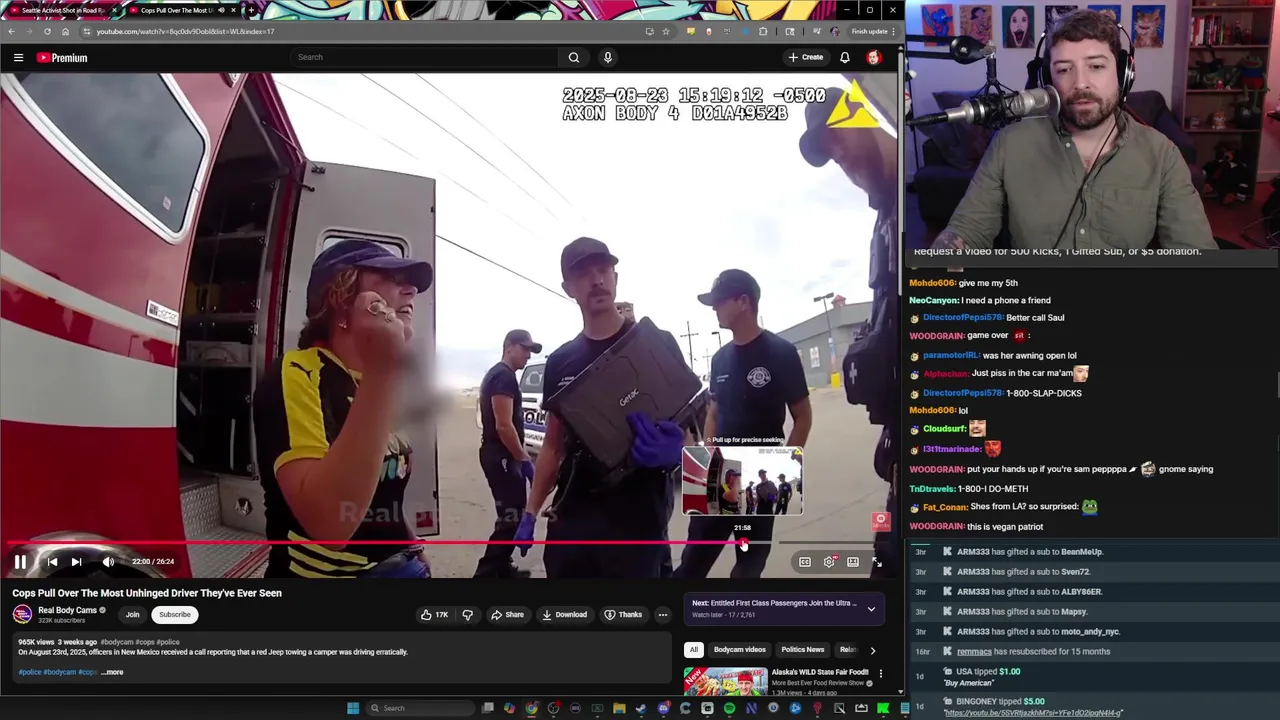
Task: Reload the current page
Action: coord(47,31)
